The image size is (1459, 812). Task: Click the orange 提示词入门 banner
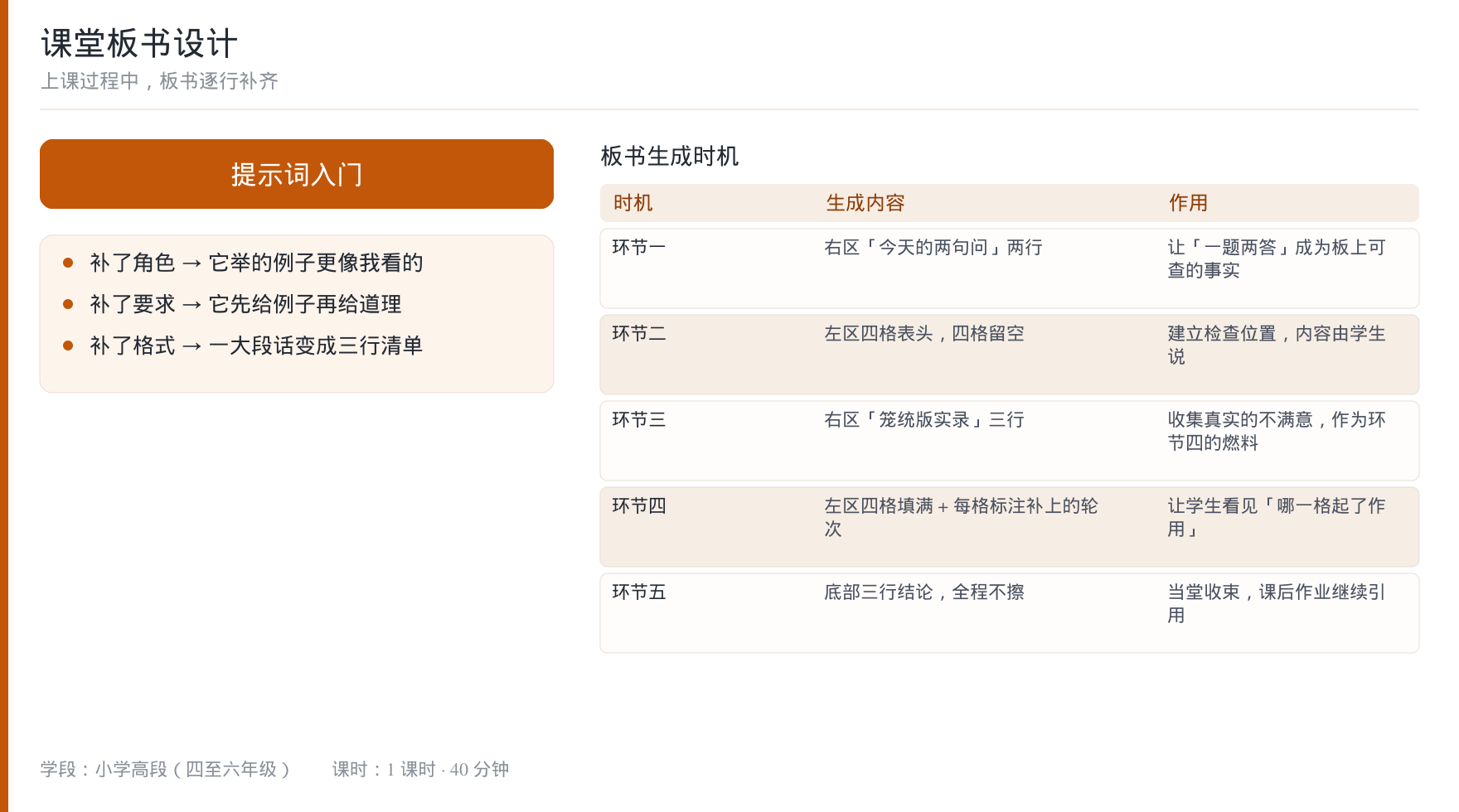[x=297, y=174]
